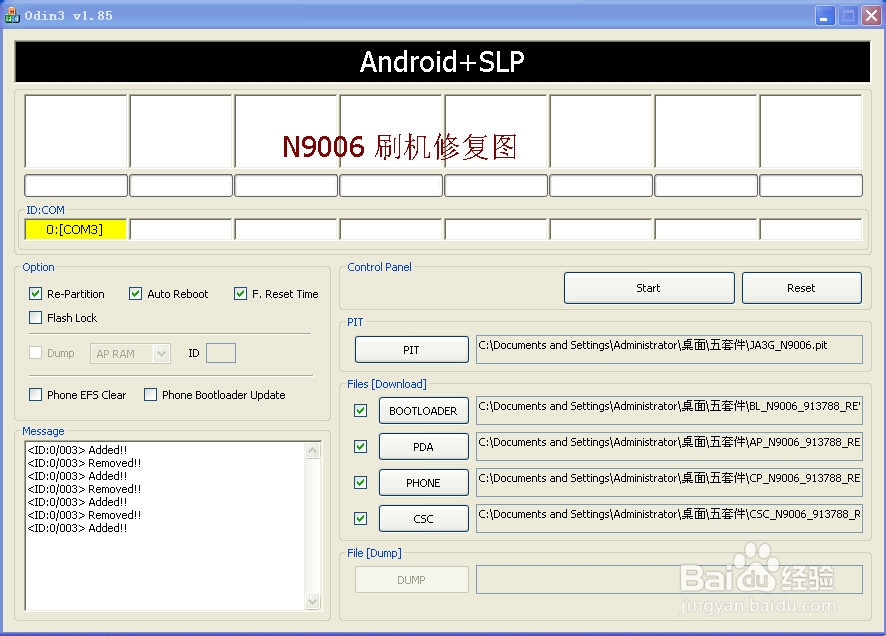
Task: Click the CSC file button
Action: (x=423, y=519)
